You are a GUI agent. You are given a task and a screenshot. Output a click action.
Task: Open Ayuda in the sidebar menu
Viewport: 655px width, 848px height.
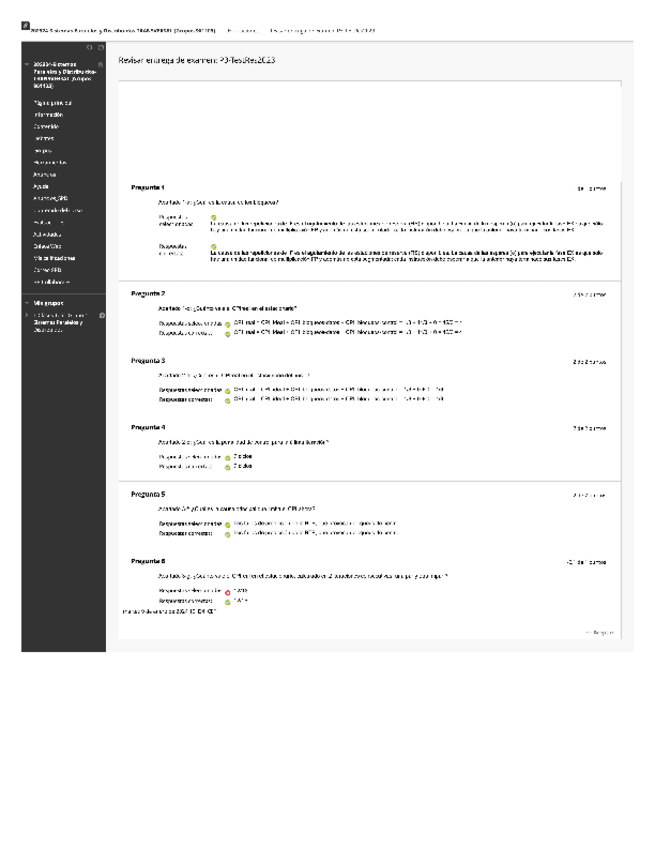pyautogui.click(x=41, y=187)
